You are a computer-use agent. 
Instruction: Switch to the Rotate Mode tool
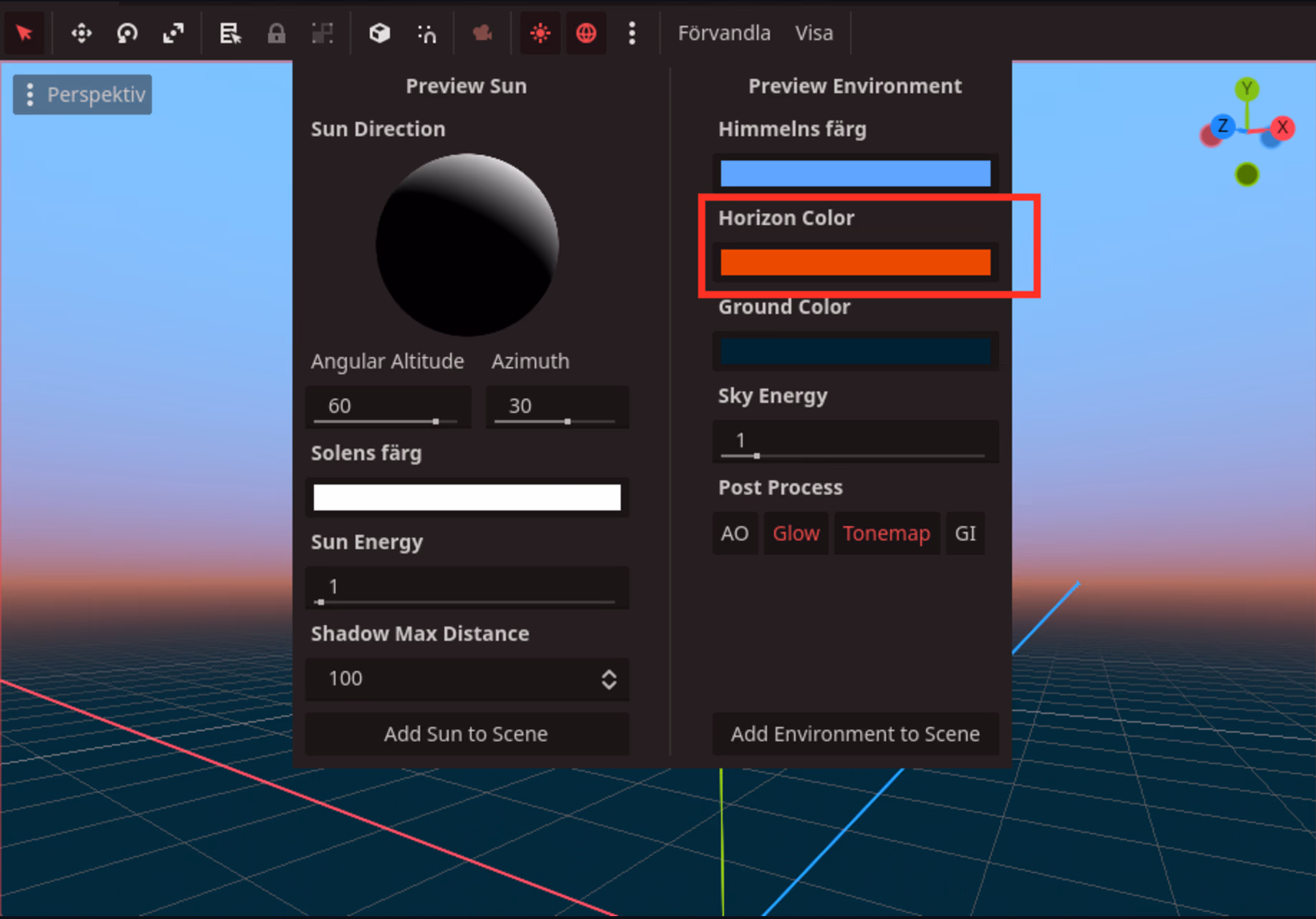[127, 33]
